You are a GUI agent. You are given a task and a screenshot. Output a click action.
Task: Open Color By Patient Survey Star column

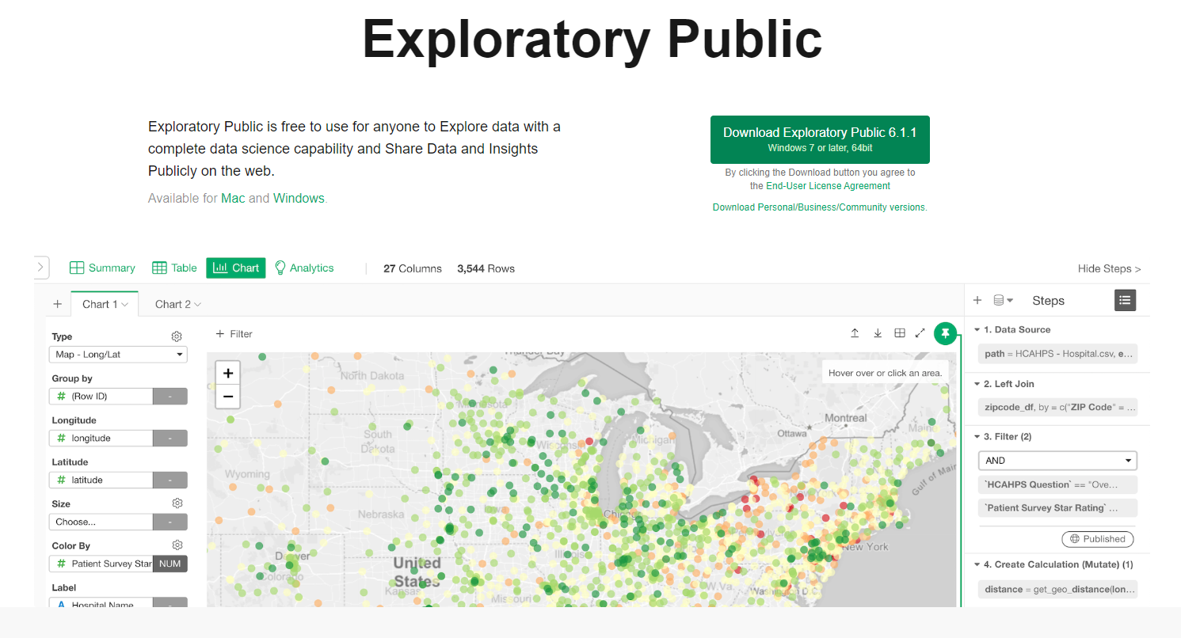pyautogui.click(x=101, y=563)
